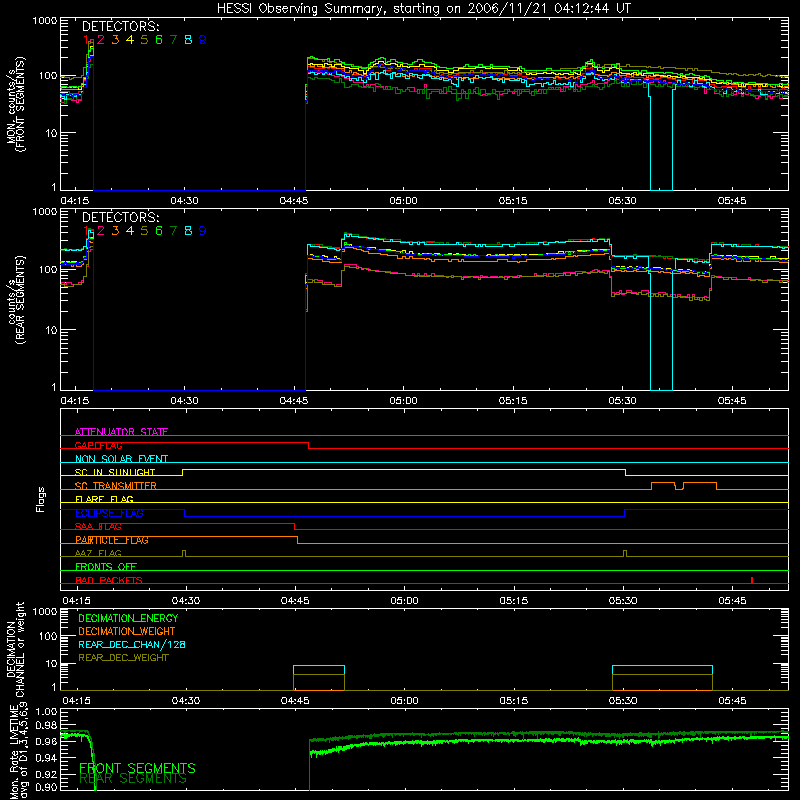Viewport: 800px width, 800px height.
Task: Click the 0.98 livetime y-axis tick label
Action: click(x=46, y=726)
